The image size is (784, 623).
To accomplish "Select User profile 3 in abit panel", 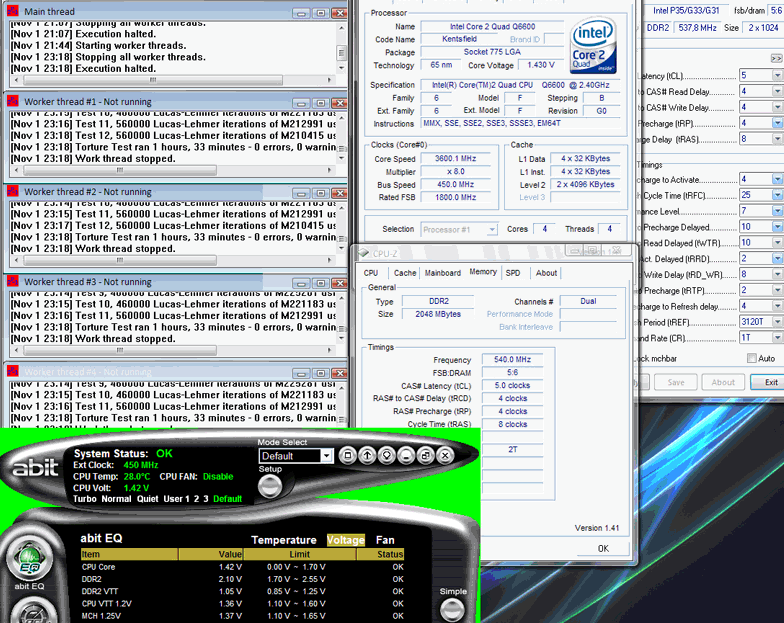I will tap(206, 498).
